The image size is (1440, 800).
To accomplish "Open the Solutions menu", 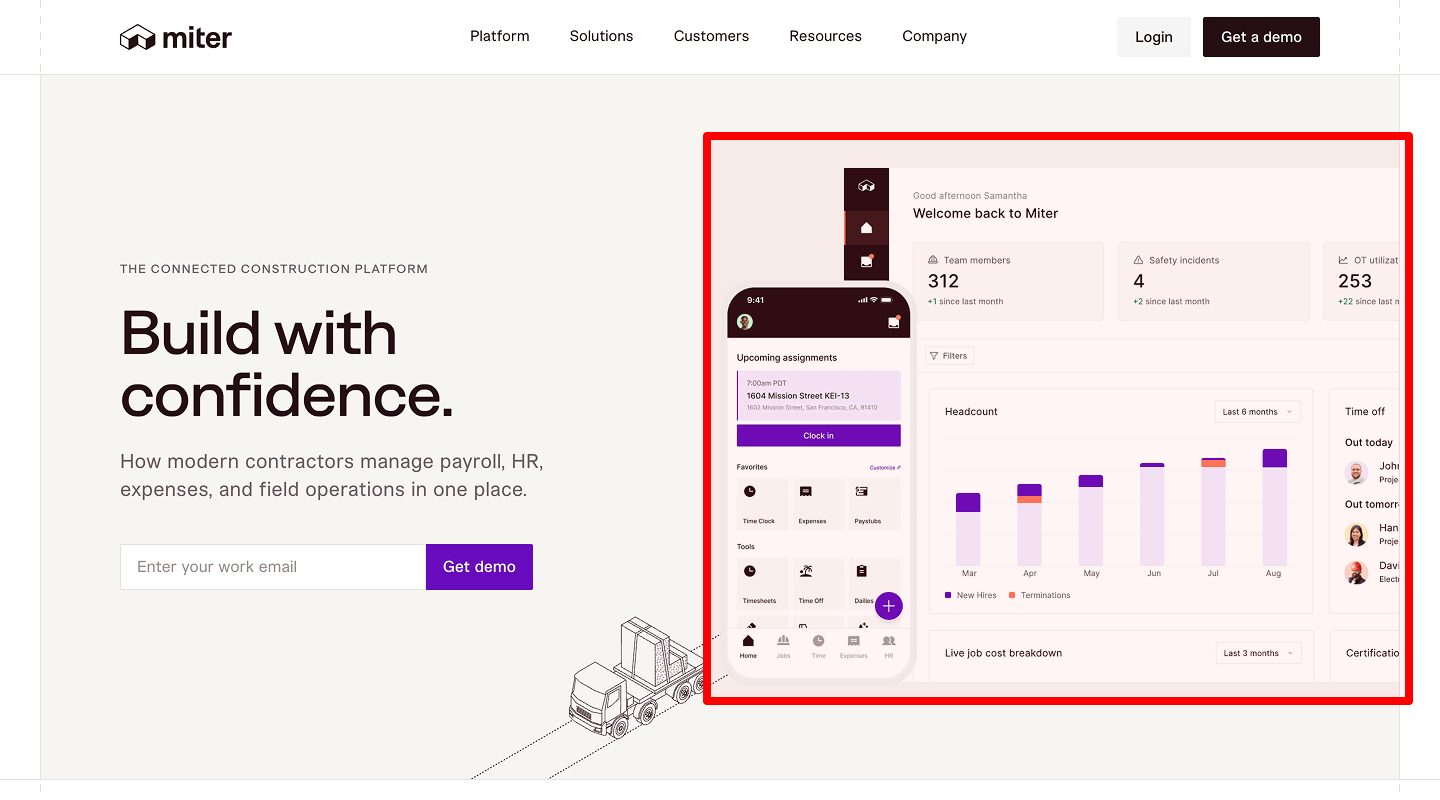I will (x=601, y=36).
